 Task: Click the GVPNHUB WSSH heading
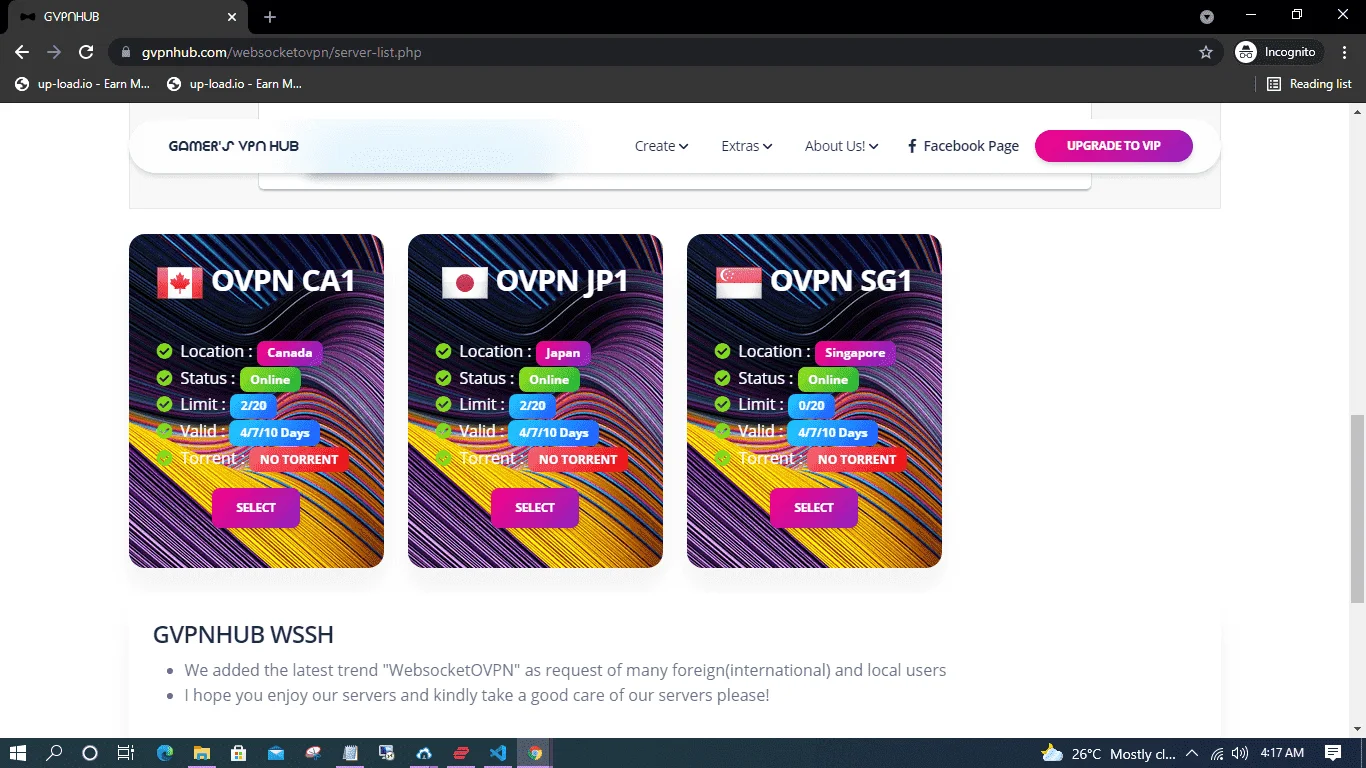pyautogui.click(x=243, y=635)
